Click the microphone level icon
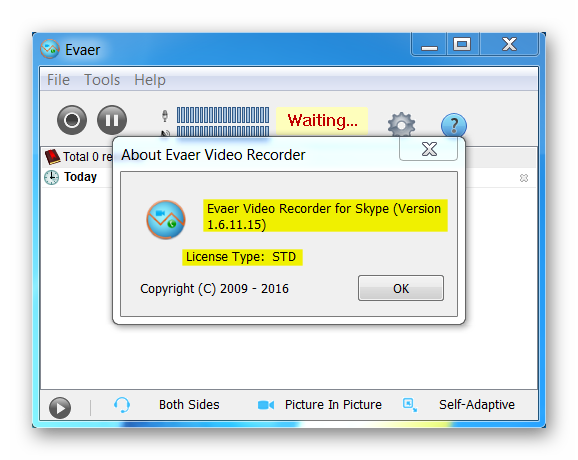This screenshot has height=460, width=578. 165,116
